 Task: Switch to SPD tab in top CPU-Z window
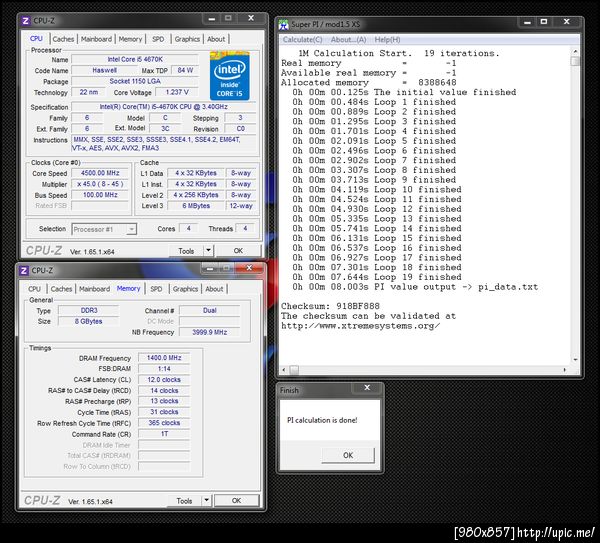(158, 39)
